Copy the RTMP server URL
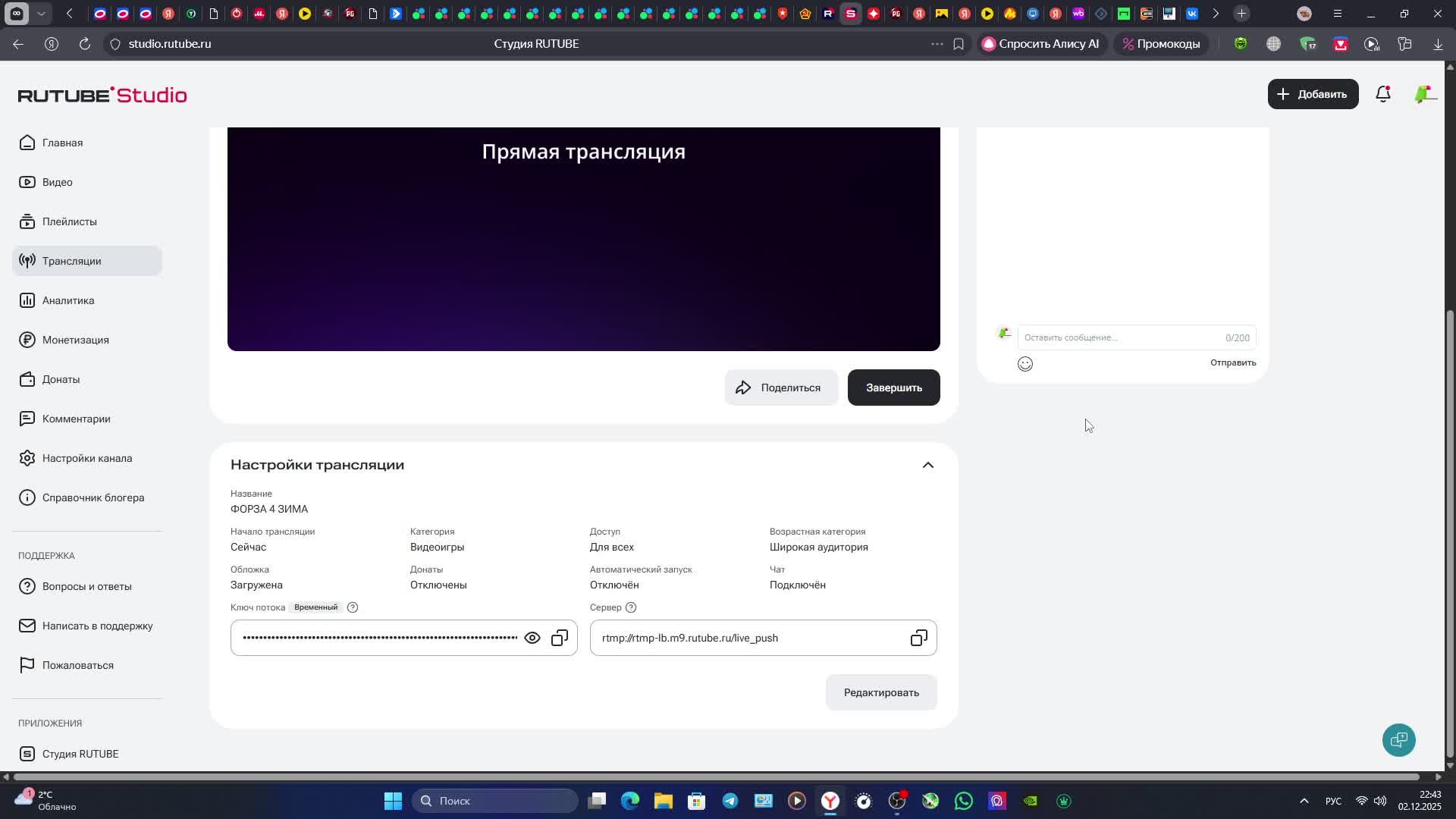This screenshot has width=1456, height=819. coord(918,638)
